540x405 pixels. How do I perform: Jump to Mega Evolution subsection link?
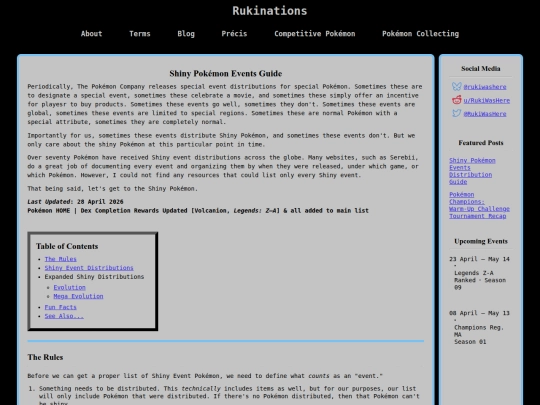pos(78,296)
